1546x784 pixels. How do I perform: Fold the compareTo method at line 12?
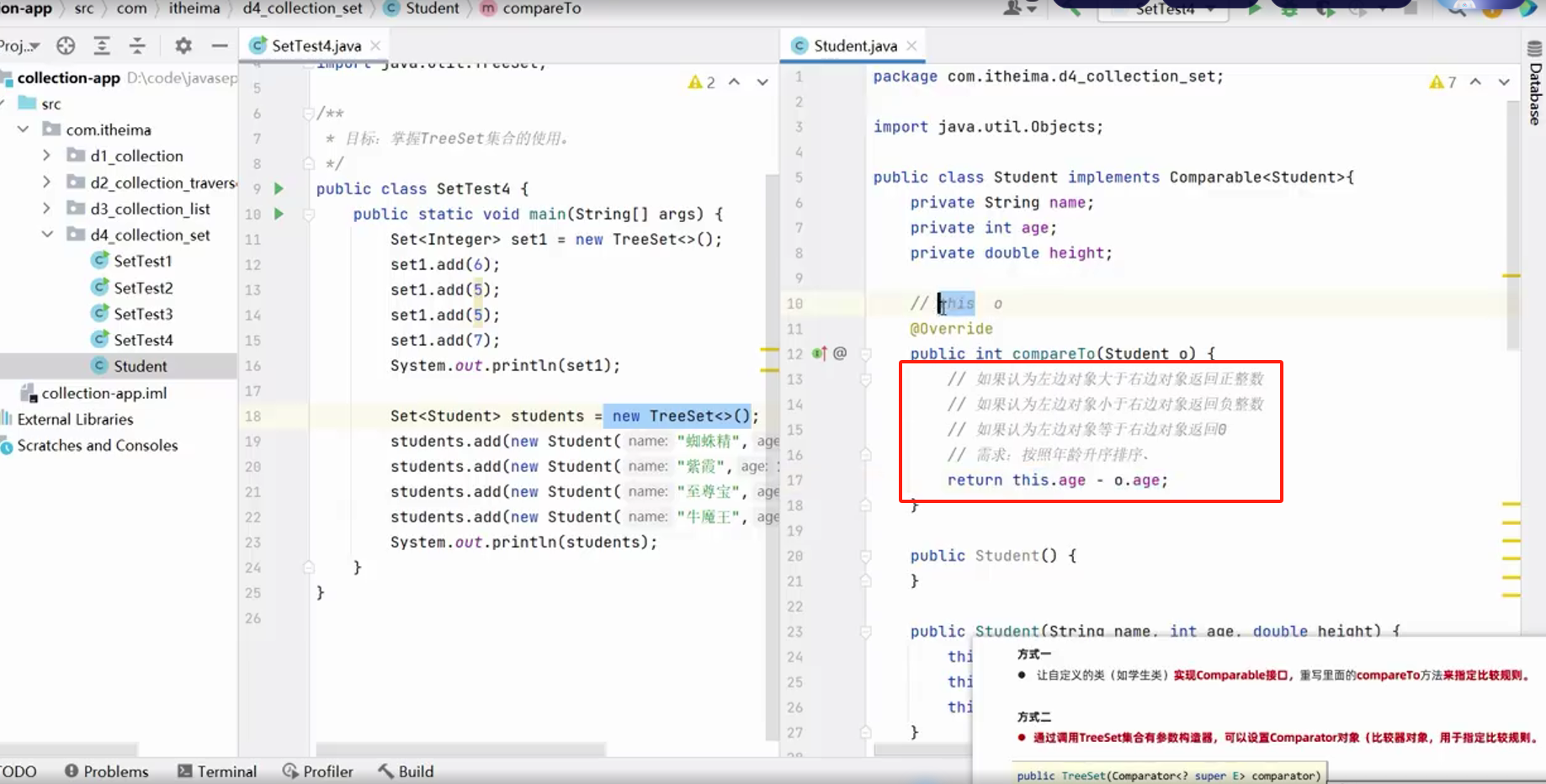pyautogui.click(x=865, y=354)
